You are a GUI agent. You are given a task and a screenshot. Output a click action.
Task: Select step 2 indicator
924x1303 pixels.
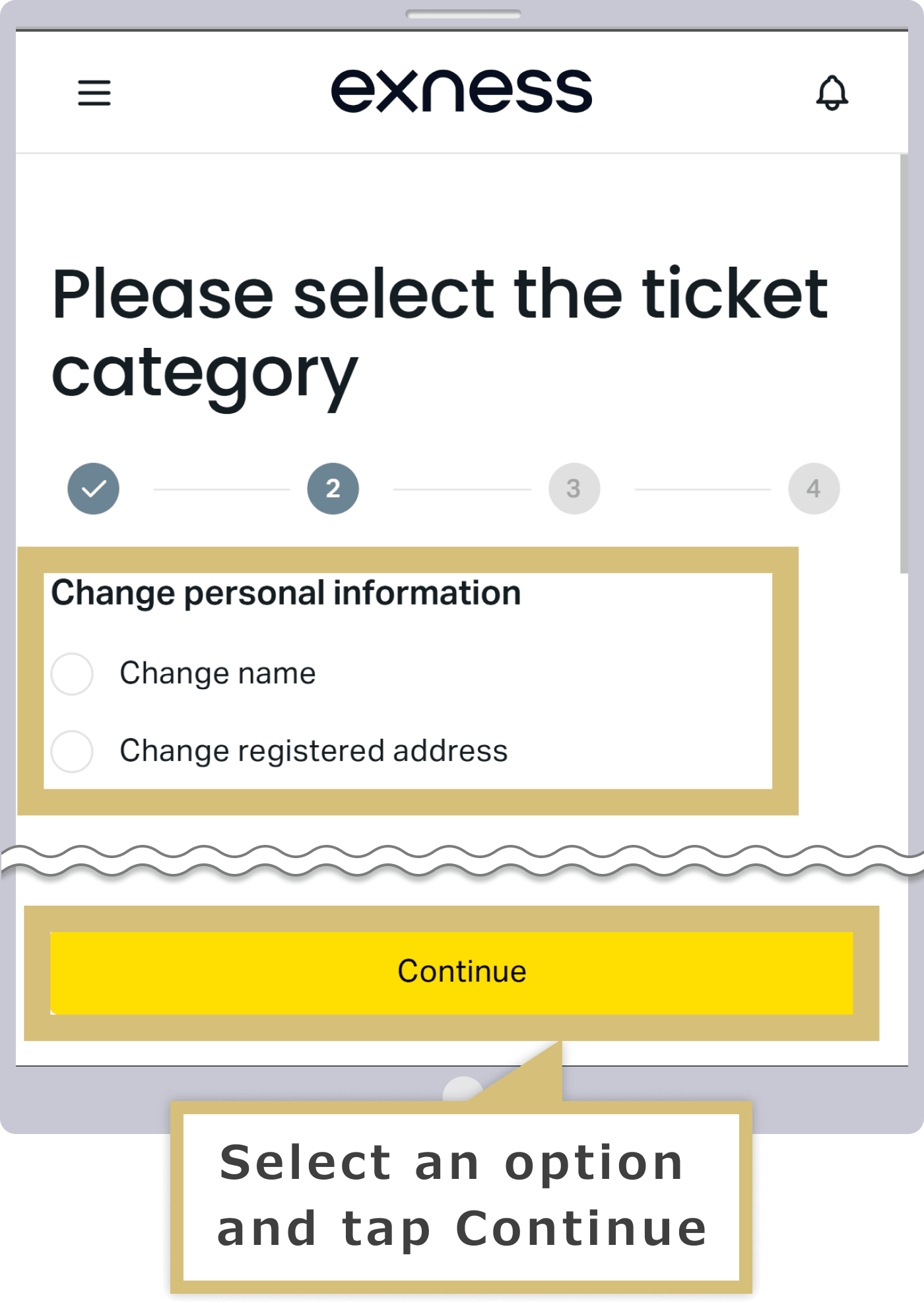pyautogui.click(x=333, y=488)
